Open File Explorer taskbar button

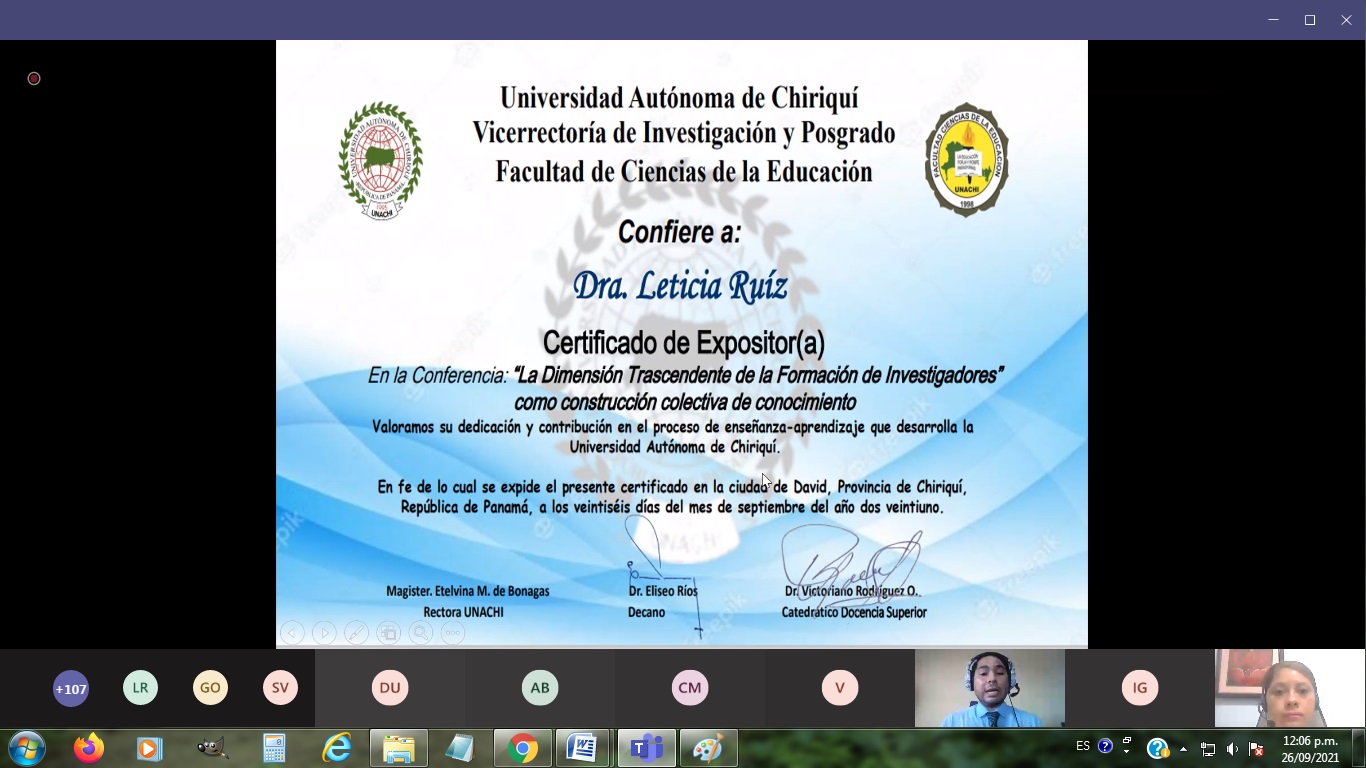tap(399, 748)
